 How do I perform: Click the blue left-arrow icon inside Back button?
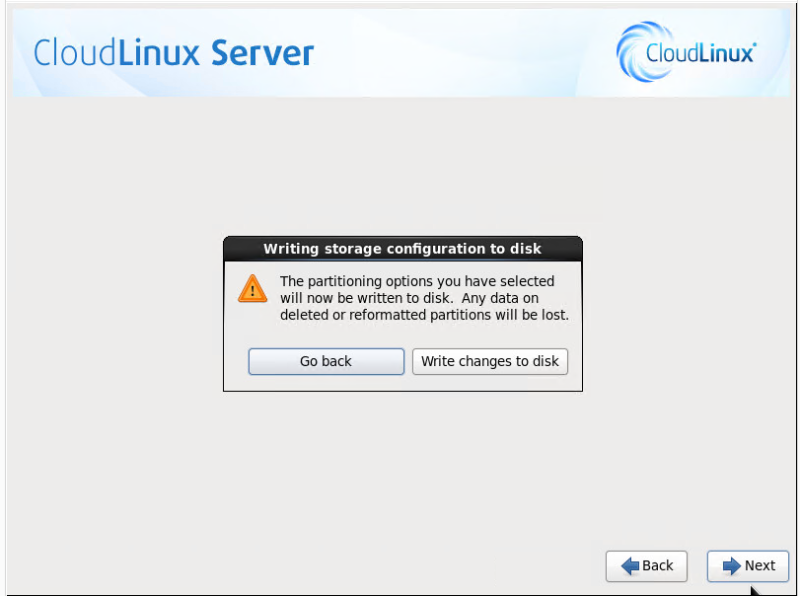pyautogui.click(x=629, y=566)
